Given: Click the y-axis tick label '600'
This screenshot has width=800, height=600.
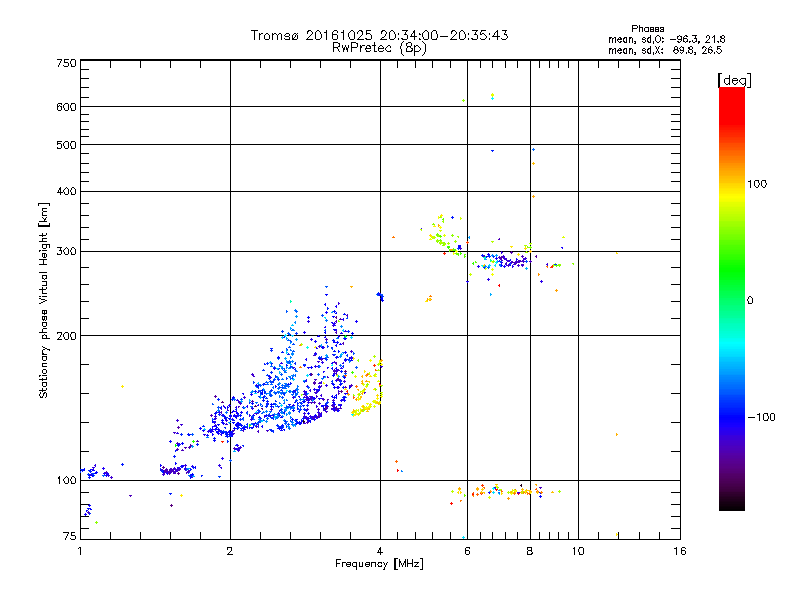Looking at the screenshot, I should point(66,107).
